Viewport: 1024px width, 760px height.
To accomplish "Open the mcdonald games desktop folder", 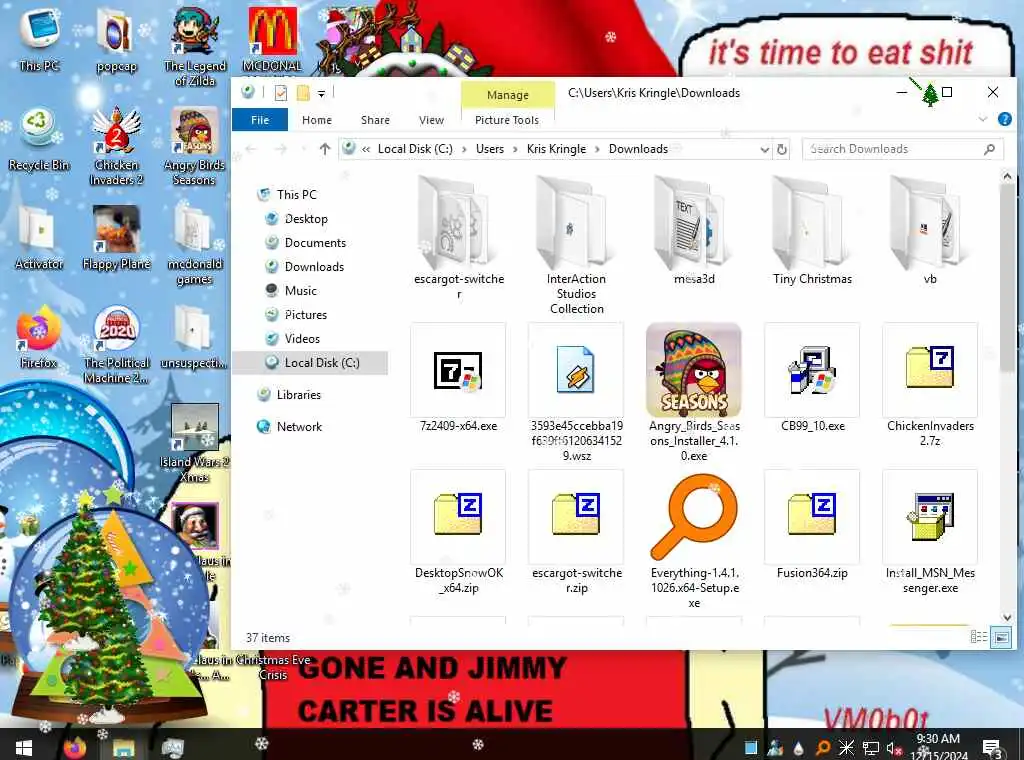I will pyautogui.click(x=194, y=244).
